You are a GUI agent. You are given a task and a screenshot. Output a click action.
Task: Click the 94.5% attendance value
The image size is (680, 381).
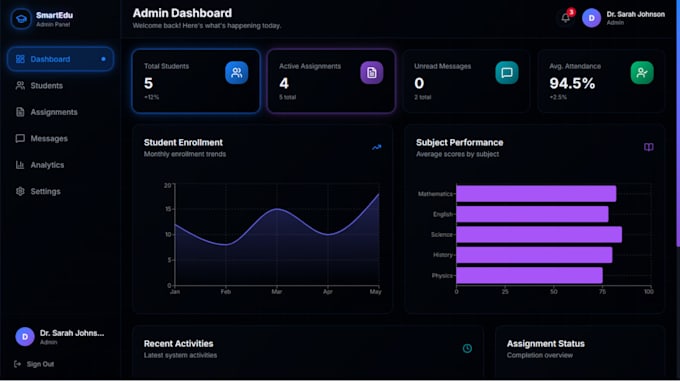tap(572, 83)
